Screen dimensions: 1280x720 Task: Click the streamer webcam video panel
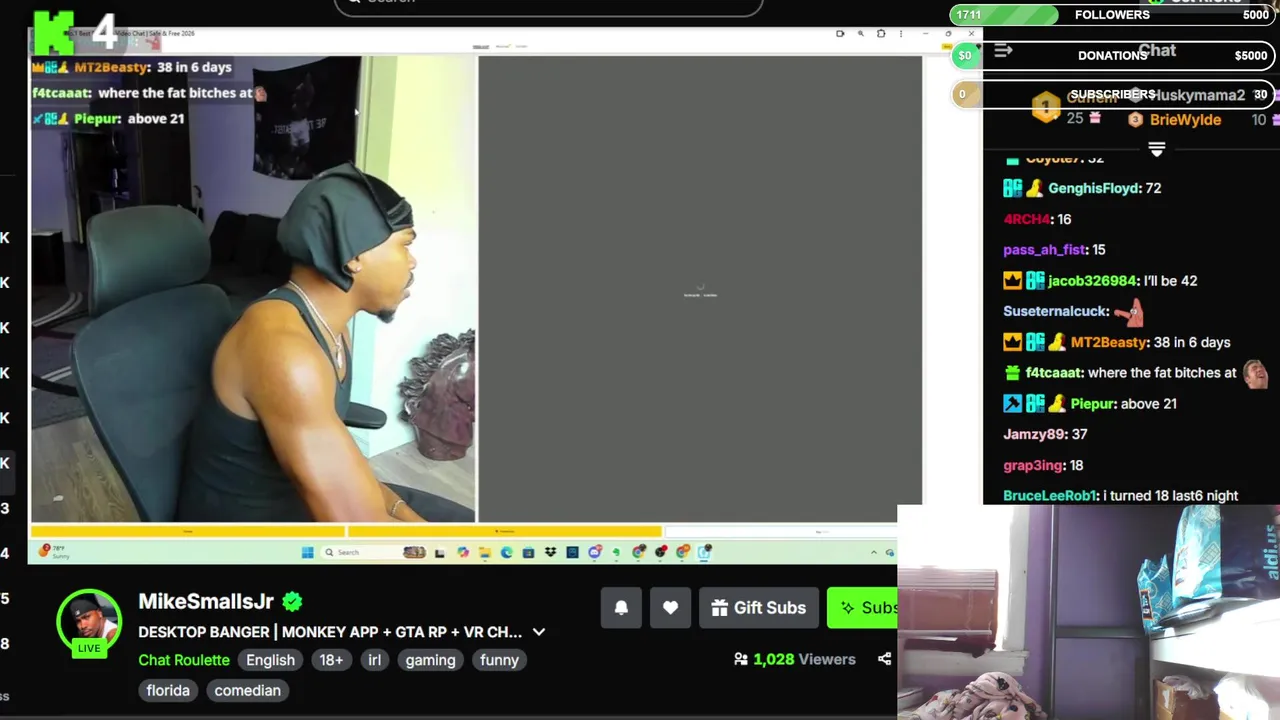point(253,289)
